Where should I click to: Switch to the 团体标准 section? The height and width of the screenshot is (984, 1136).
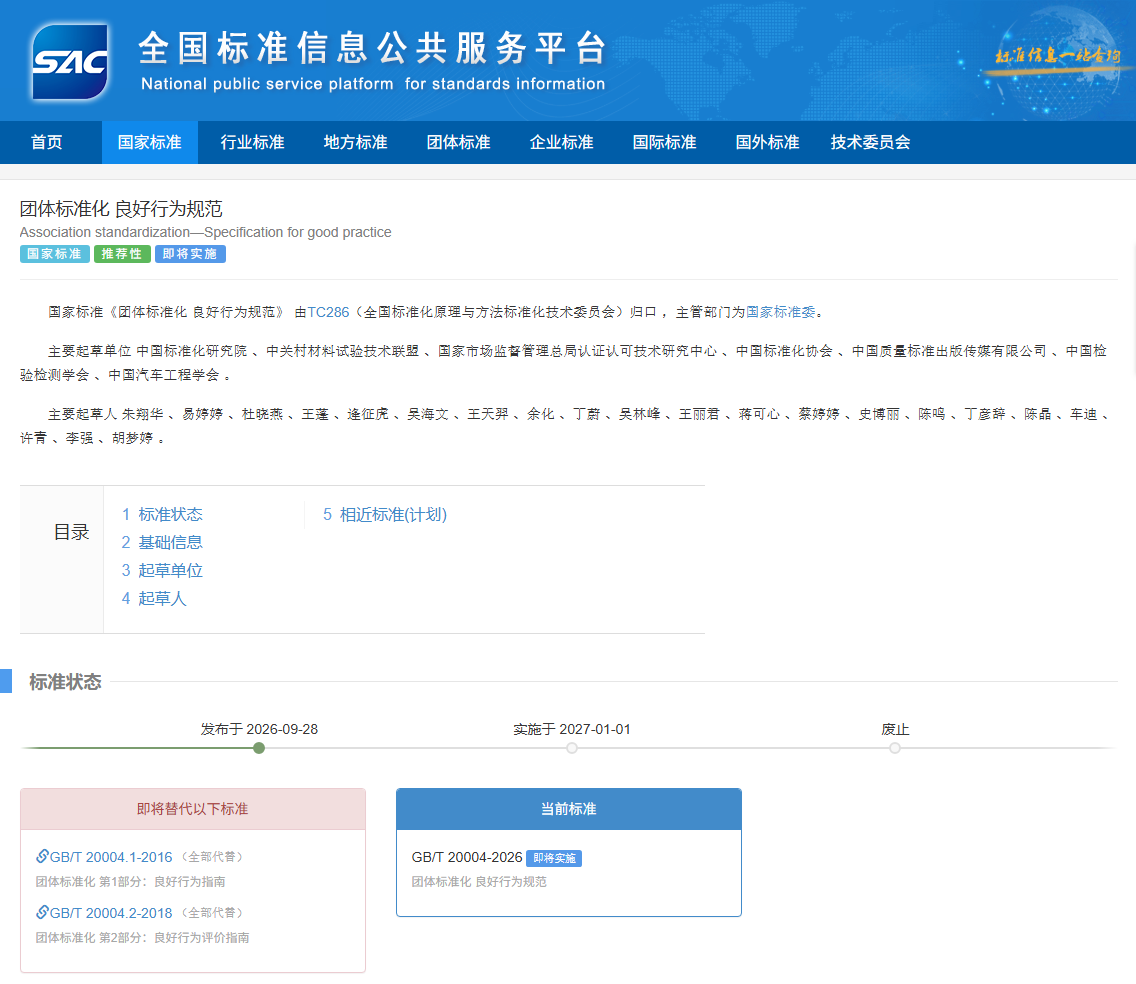[458, 142]
